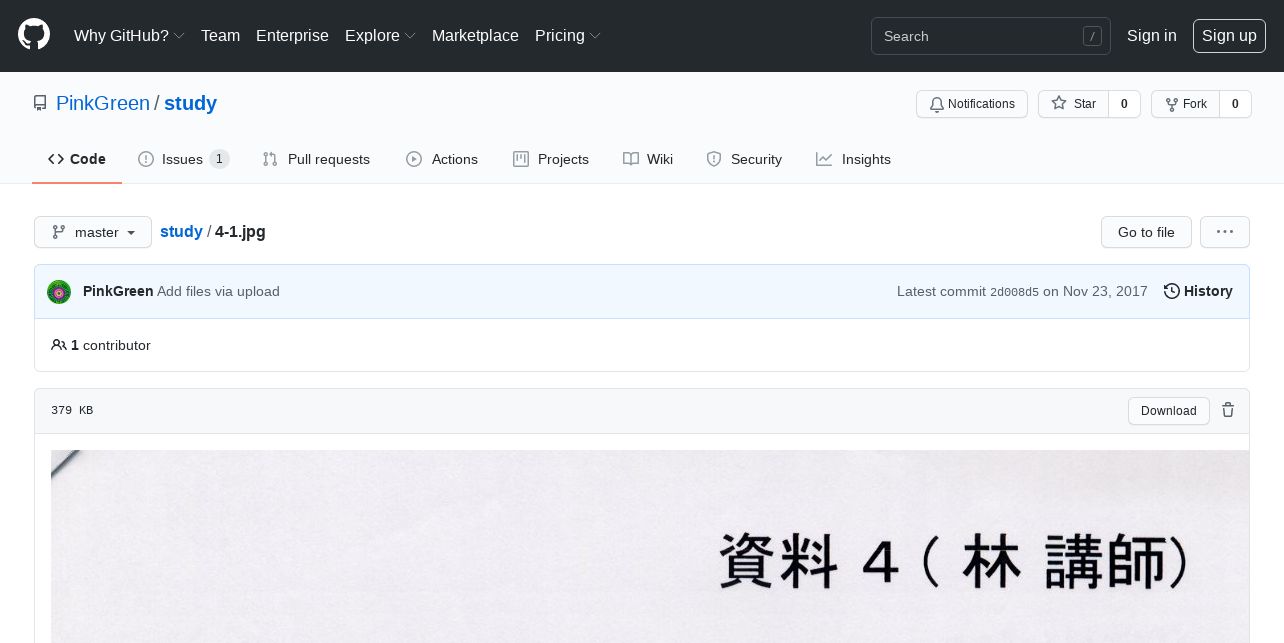Image resolution: width=1284 pixels, height=643 pixels.
Task: Open the Pull requests tab
Action: click(x=316, y=159)
